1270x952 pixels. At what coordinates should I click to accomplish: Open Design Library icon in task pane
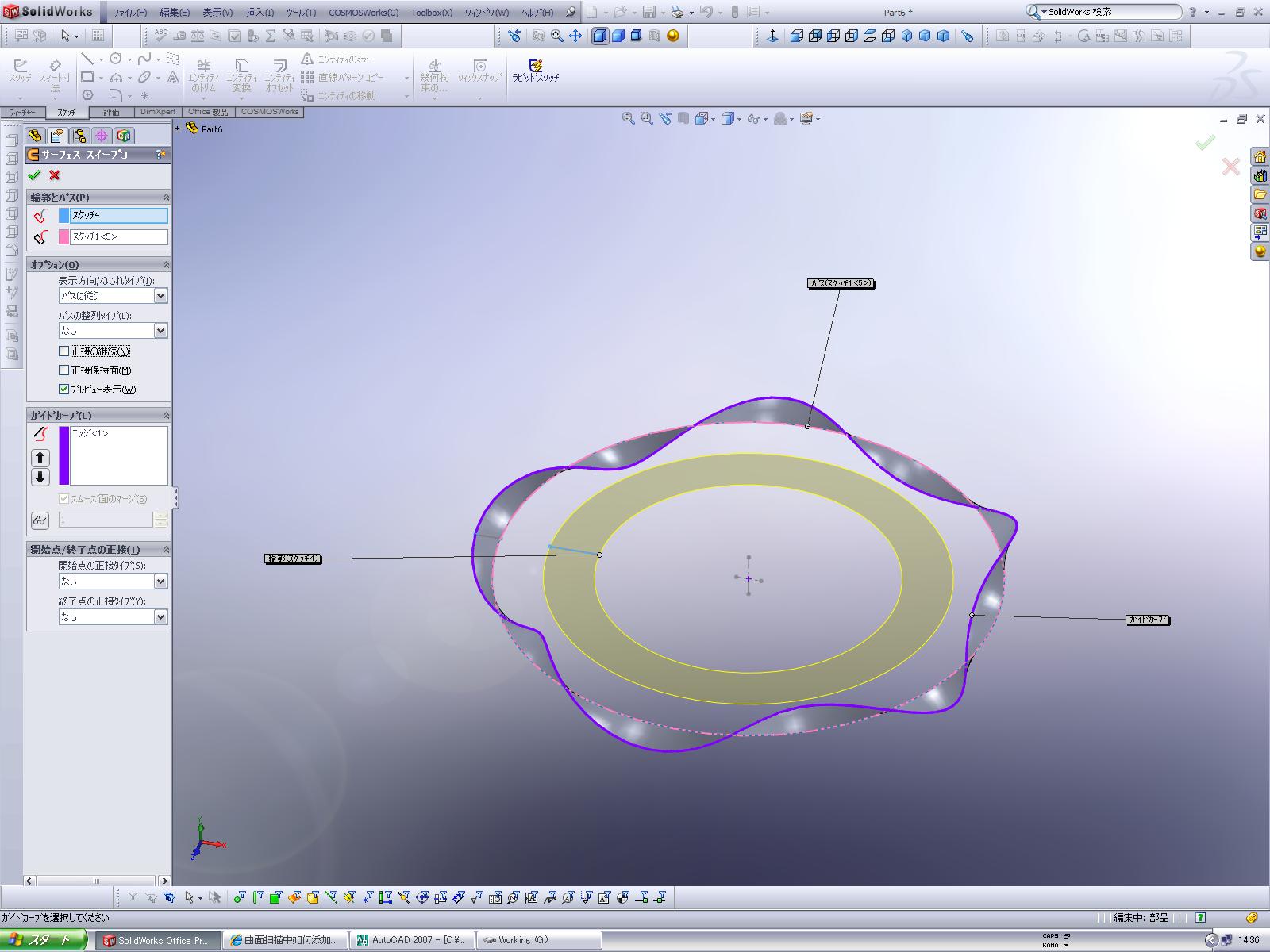pos(1260,175)
